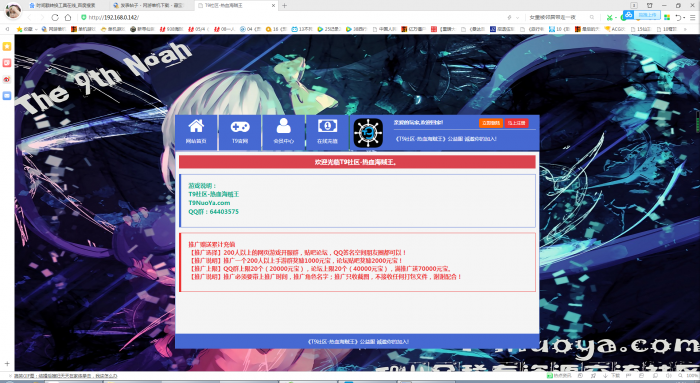Image resolution: width=700 pixels, height=383 pixels.
Task: Click the footer blue bar announcement text
Action: (x=358, y=341)
